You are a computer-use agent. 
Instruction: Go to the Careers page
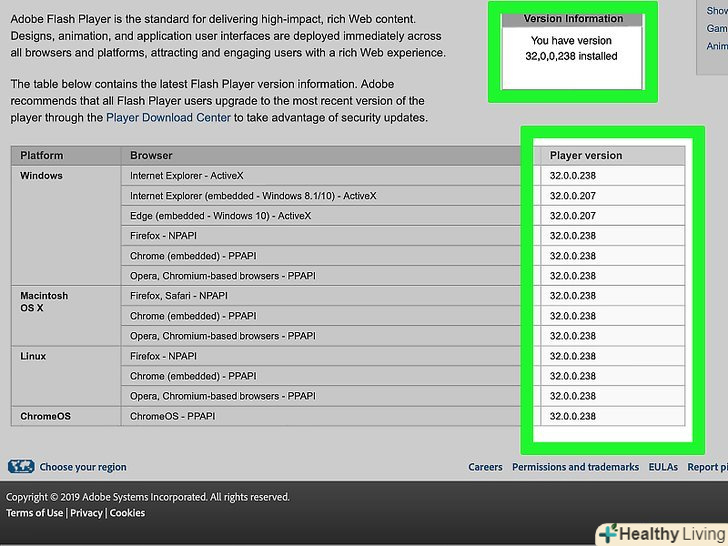coord(485,467)
